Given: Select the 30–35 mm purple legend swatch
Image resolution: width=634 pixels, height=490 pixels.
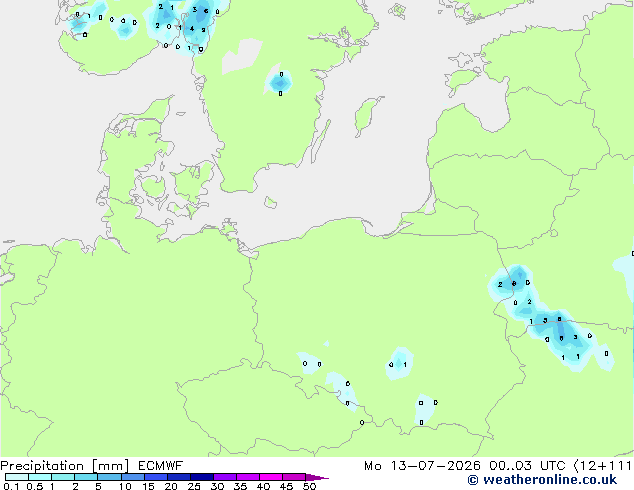Looking at the screenshot, I should click(x=224, y=477).
